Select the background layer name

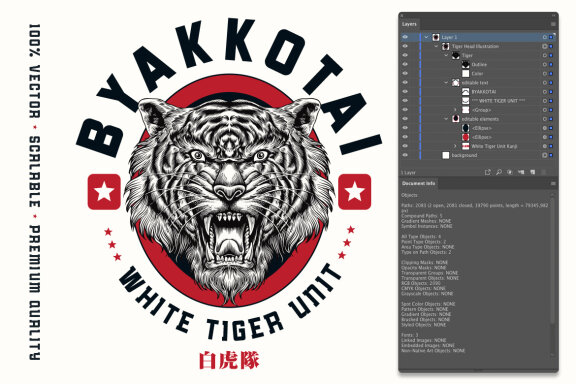point(464,155)
